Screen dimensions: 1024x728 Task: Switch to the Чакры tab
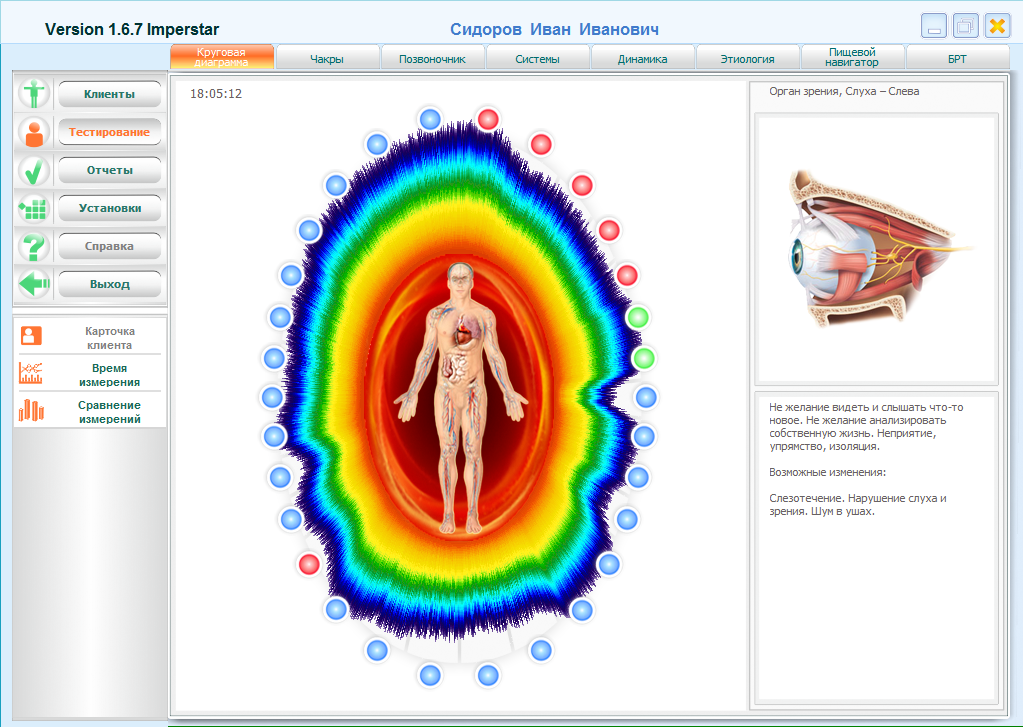(x=327, y=59)
